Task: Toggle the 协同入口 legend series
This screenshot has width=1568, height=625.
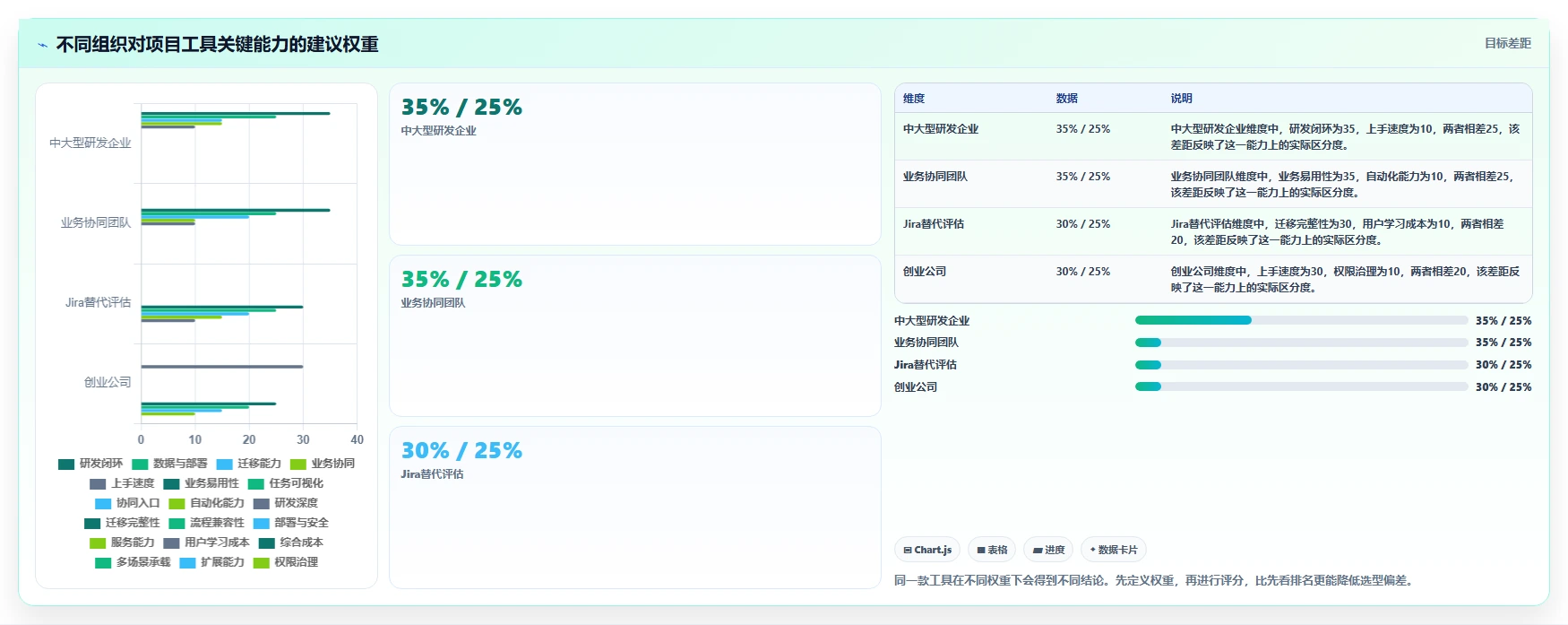Action: [x=127, y=503]
